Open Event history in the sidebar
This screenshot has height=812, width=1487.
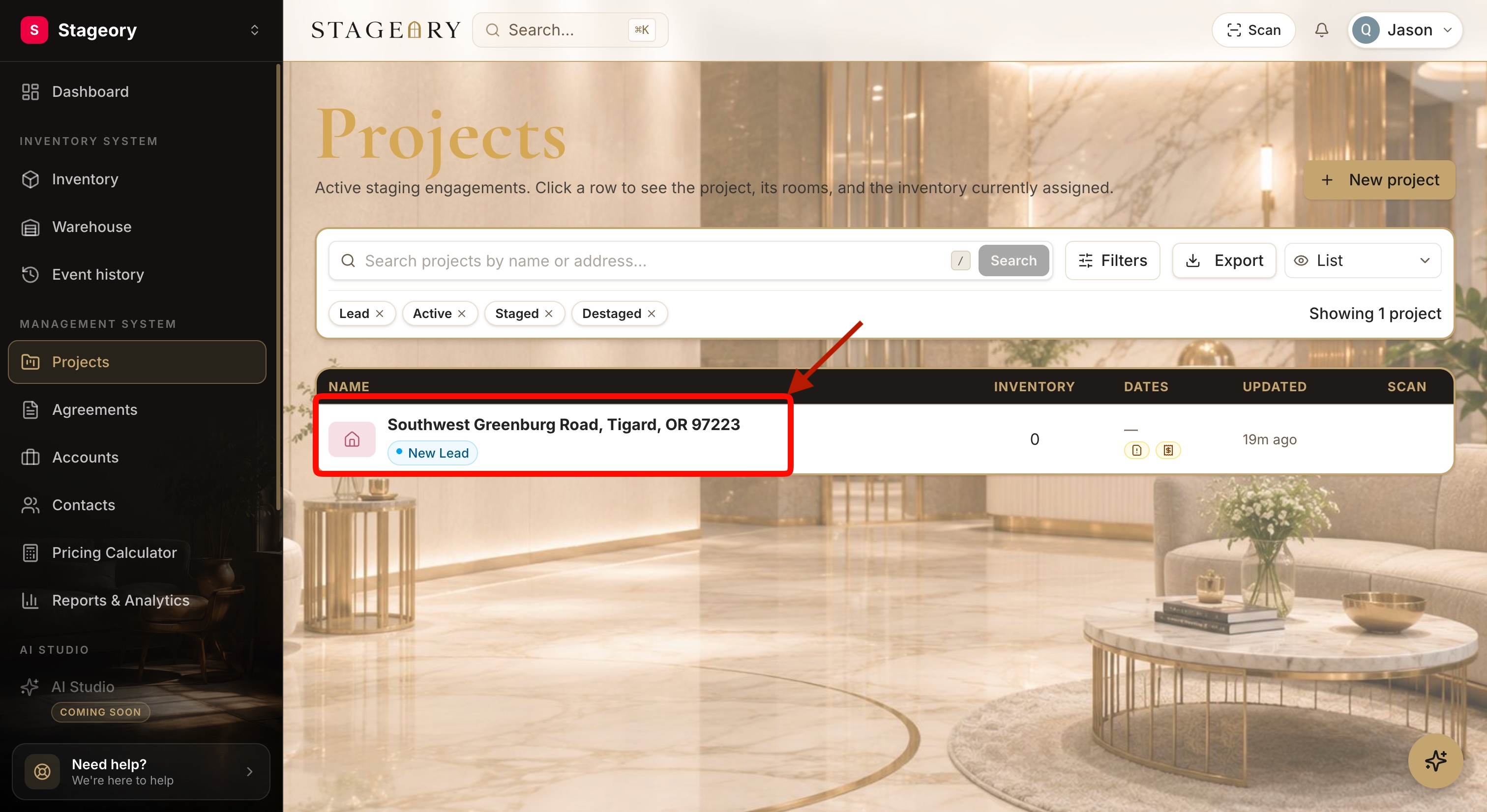[x=136, y=275]
